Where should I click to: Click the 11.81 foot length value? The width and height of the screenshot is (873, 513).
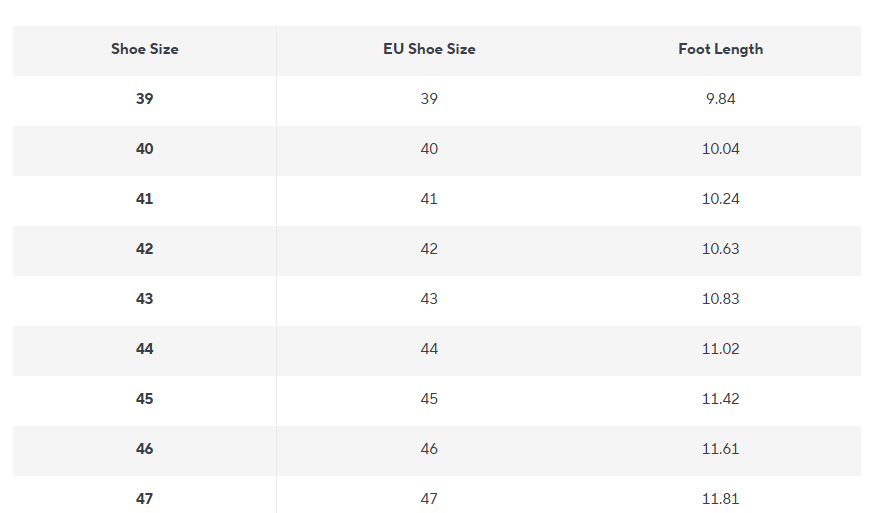pyautogui.click(x=720, y=498)
